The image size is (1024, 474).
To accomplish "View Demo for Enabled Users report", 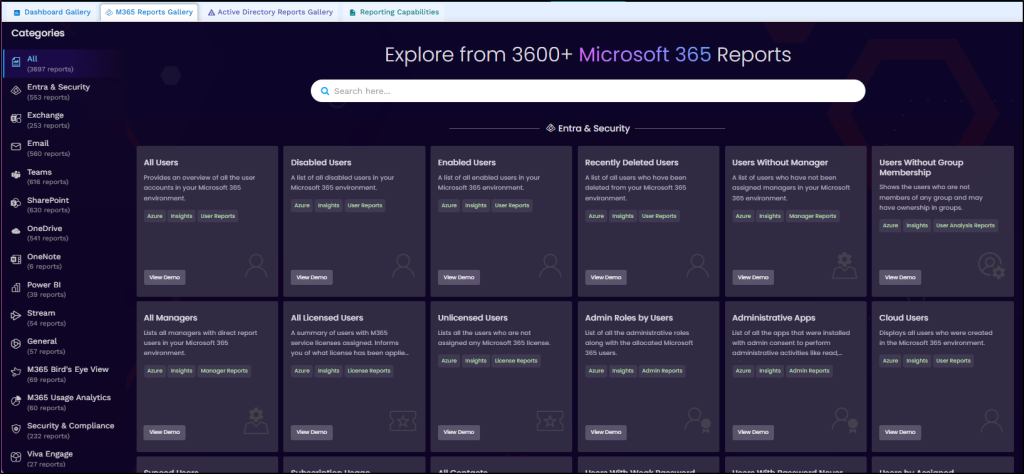I will [458, 277].
